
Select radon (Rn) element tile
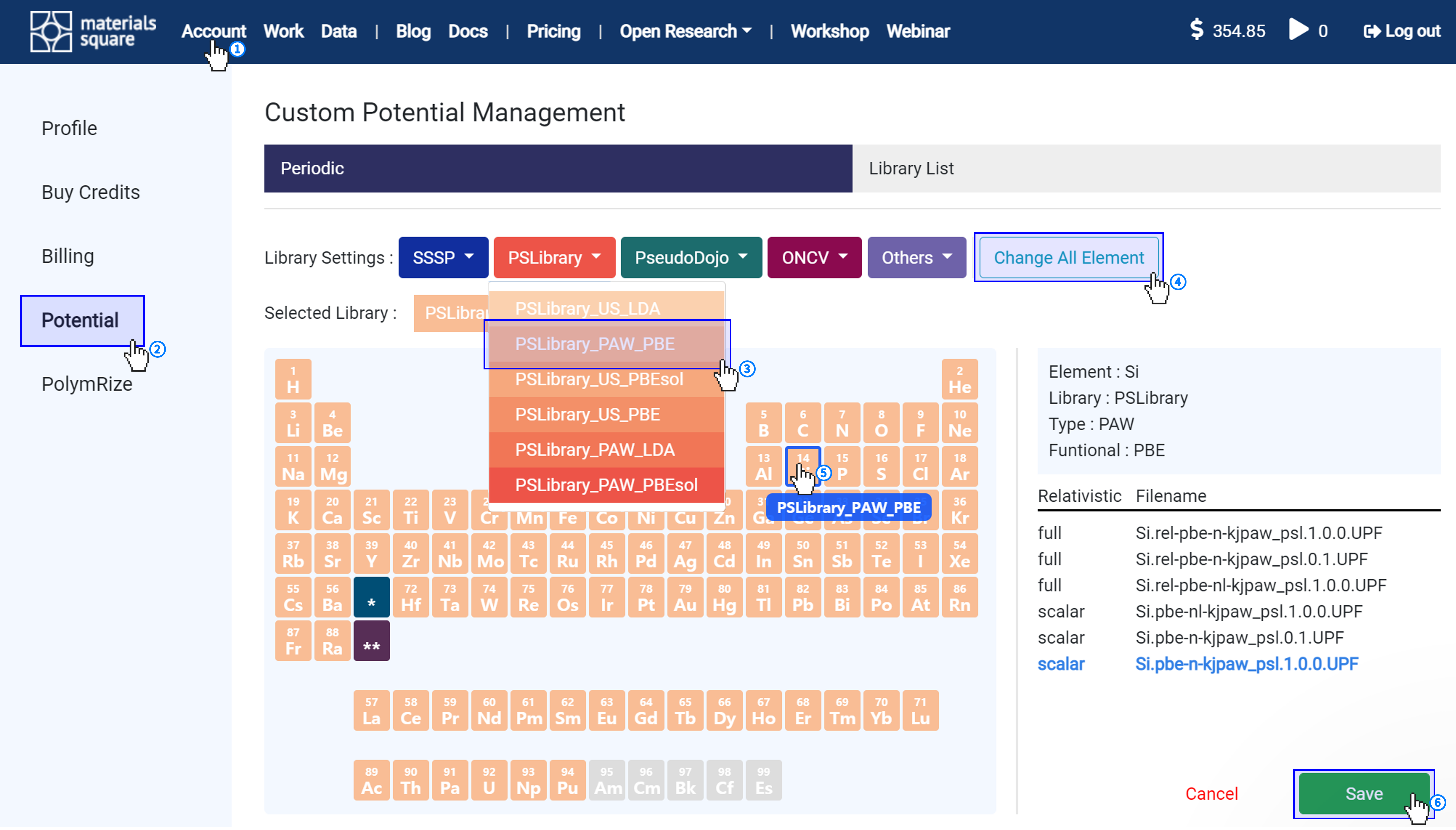tap(960, 598)
